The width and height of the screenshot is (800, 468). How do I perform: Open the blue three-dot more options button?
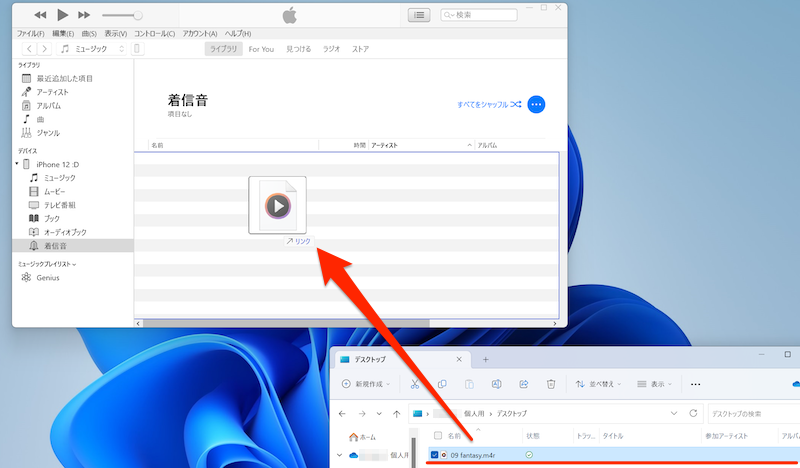[536, 104]
